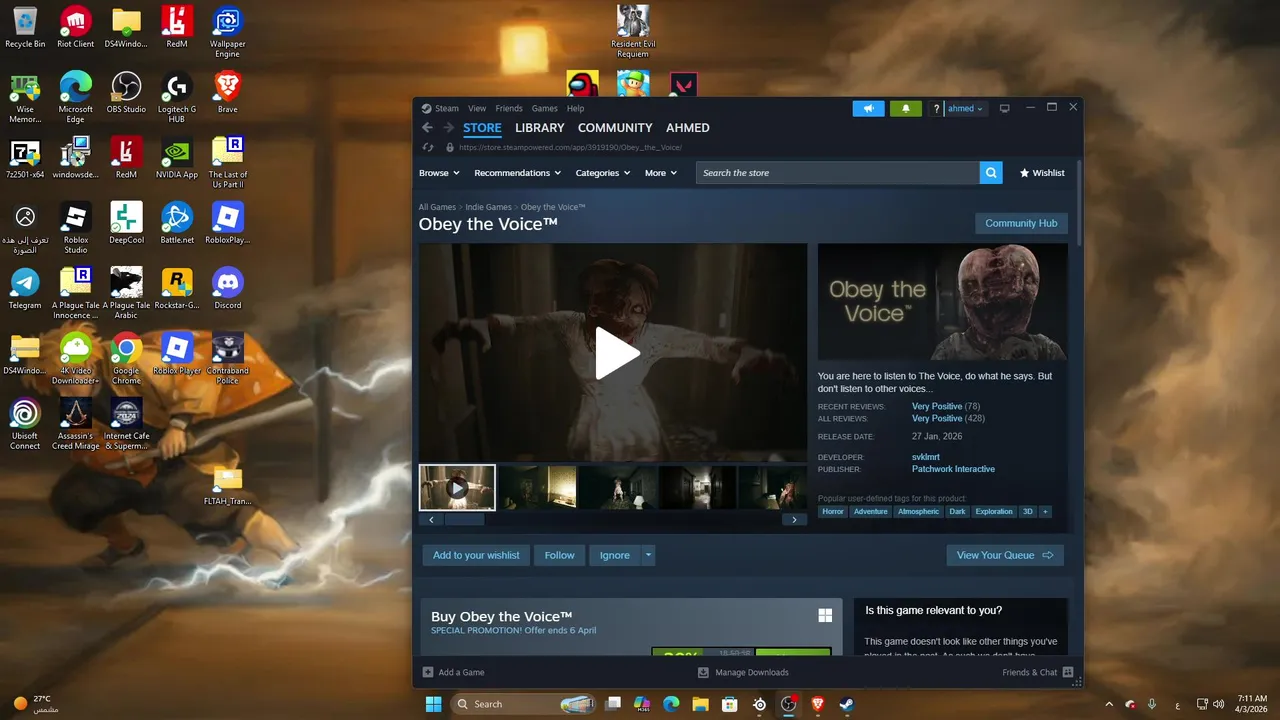Open the Friends menu
This screenshot has width=1280, height=720.
[509, 108]
